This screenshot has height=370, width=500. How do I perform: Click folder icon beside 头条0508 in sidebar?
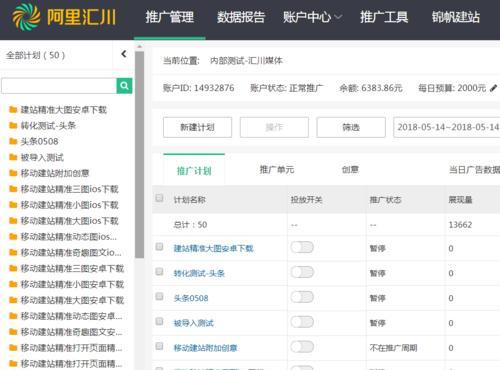(x=13, y=141)
